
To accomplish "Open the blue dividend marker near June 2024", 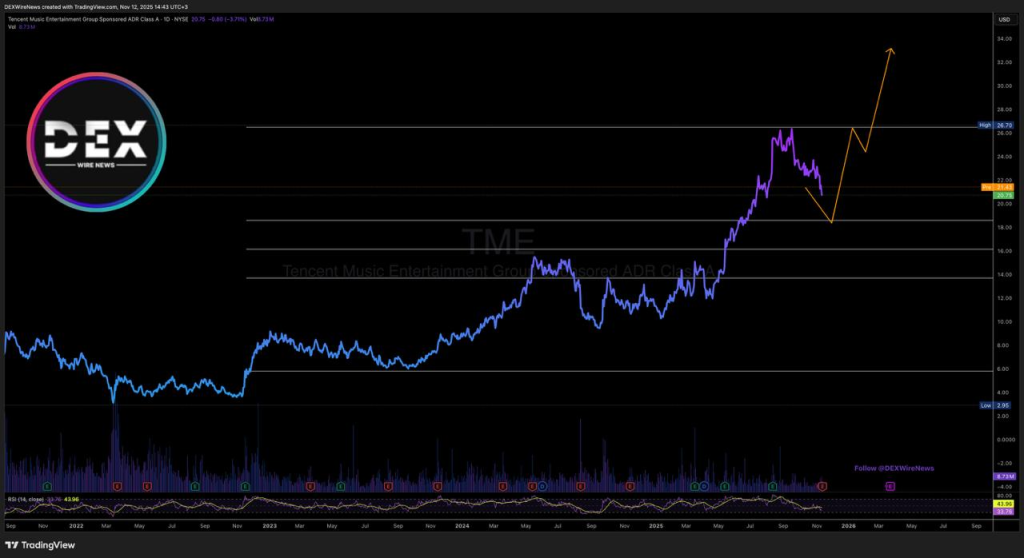I will [x=542, y=486].
